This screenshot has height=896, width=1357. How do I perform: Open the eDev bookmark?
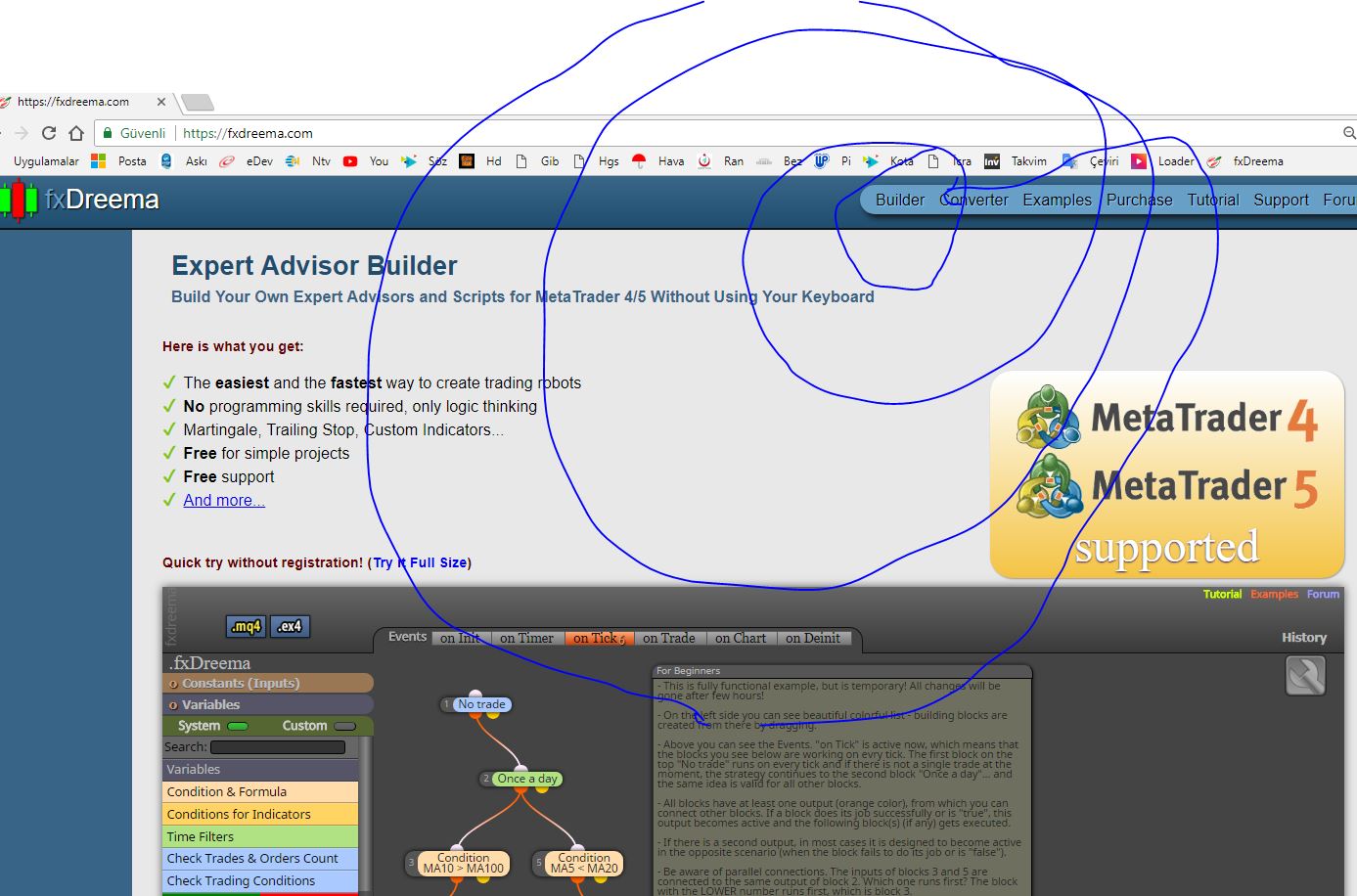pos(247,161)
